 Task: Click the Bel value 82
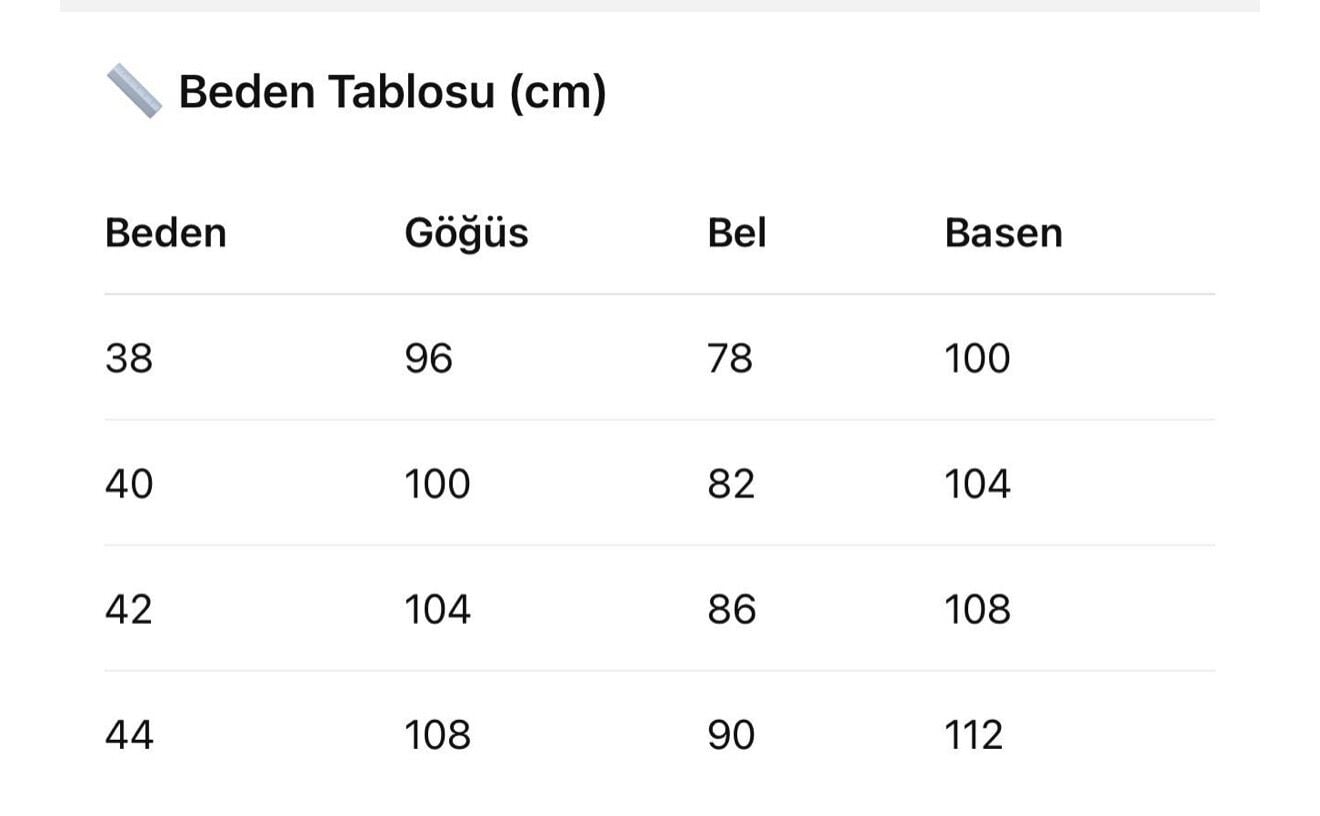731,484
